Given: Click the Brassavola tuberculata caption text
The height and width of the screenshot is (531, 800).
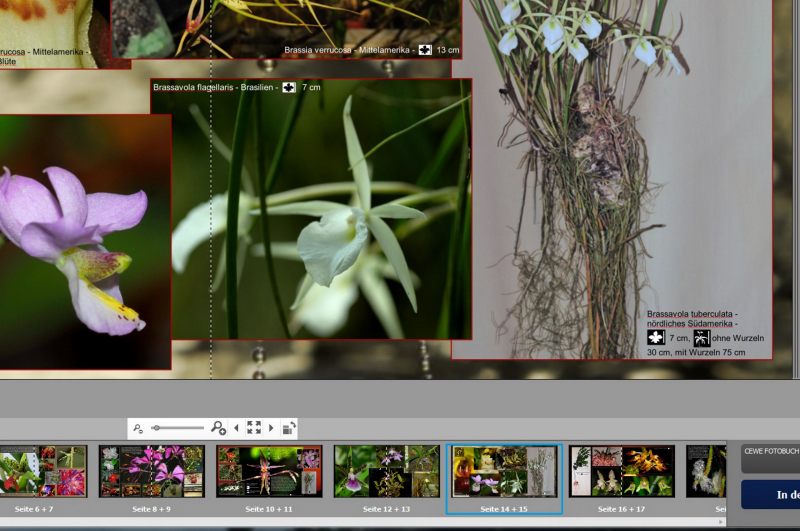Looking at the screenshot, I should point(692,319).
